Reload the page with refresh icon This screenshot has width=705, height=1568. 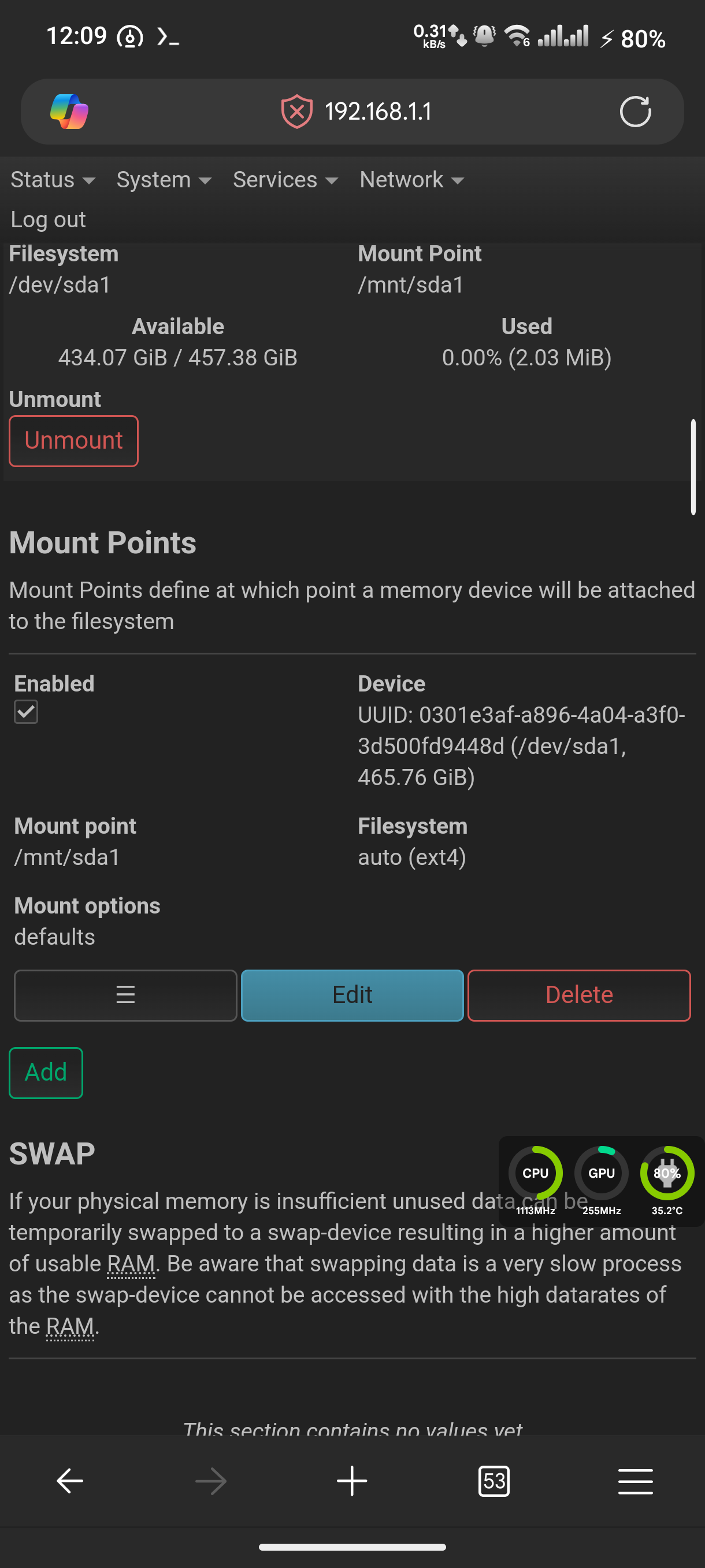635,112
